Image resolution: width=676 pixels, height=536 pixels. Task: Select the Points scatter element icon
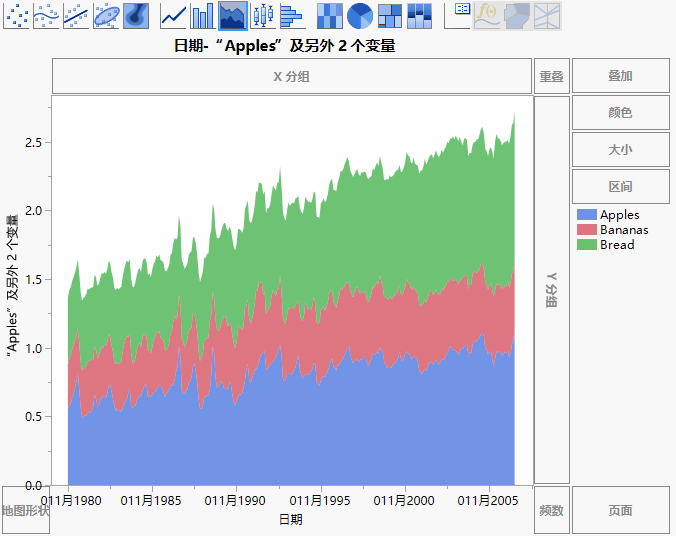click(x=17, y=15)
